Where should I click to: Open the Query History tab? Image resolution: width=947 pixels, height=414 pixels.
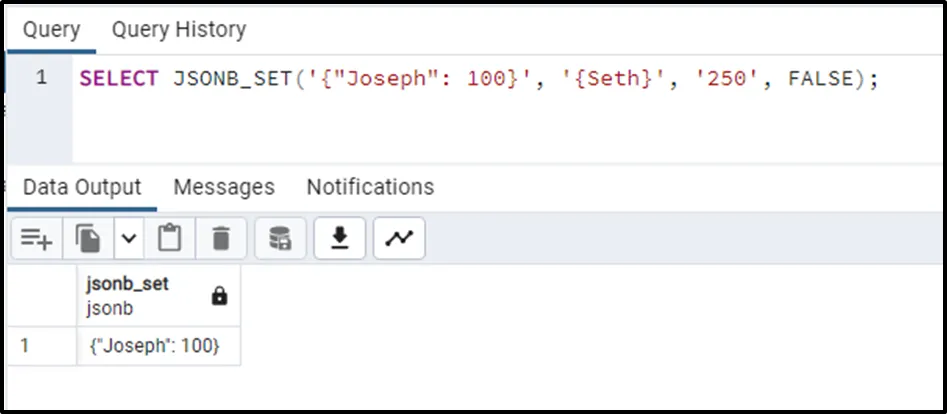178,30
